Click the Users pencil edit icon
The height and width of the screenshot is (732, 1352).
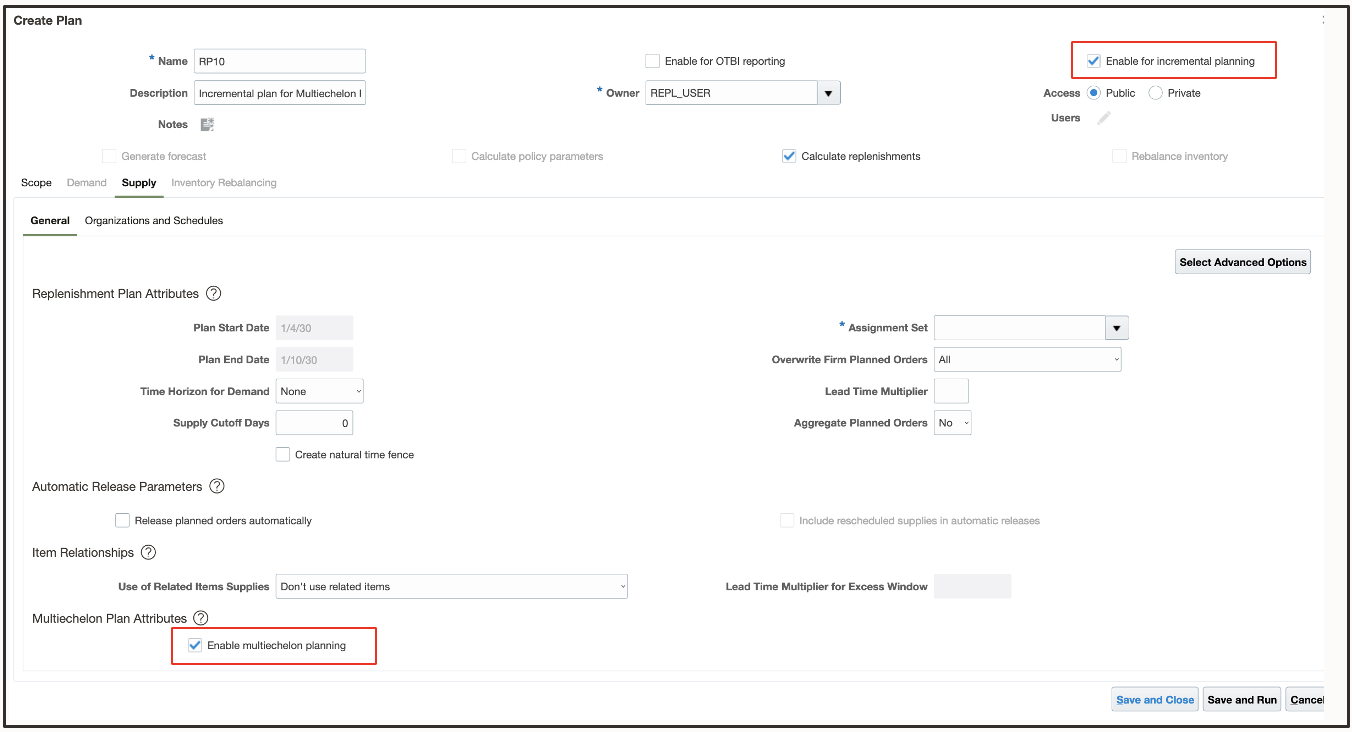click(x=1104, y=117)
